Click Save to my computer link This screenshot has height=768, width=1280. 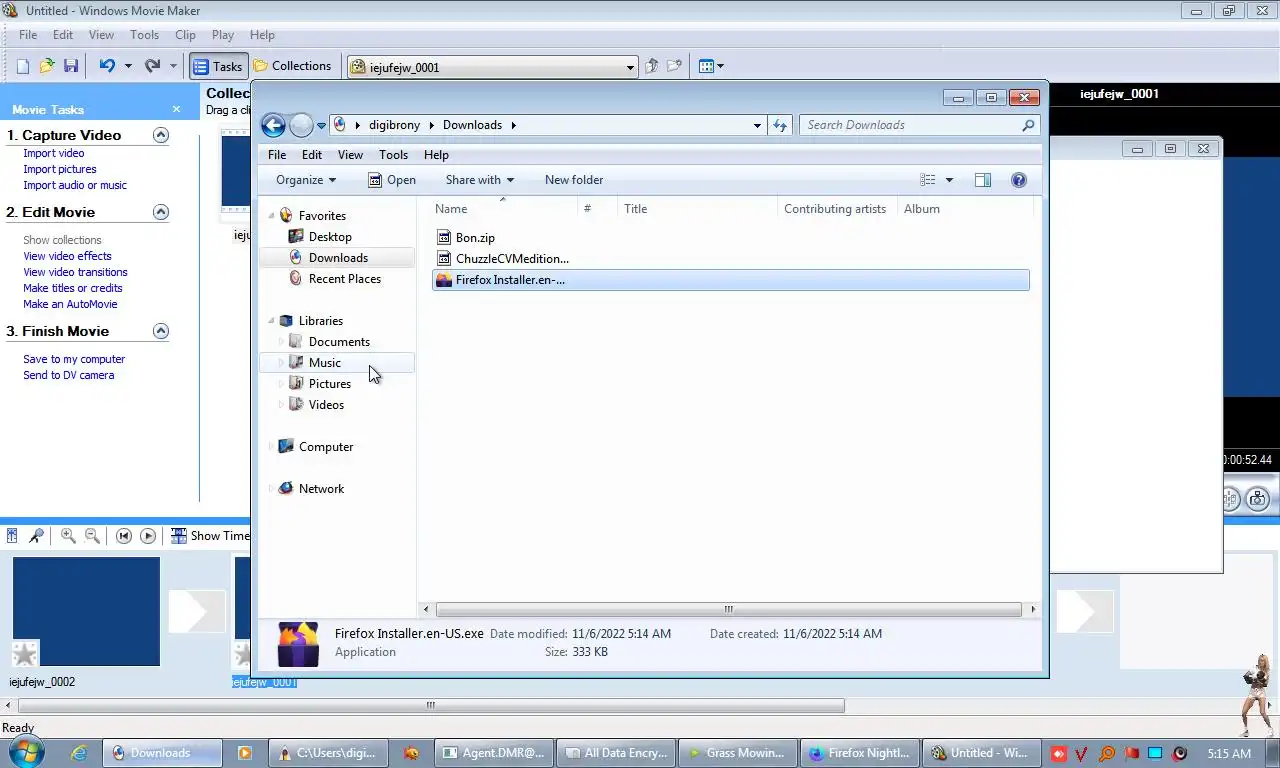74,359
